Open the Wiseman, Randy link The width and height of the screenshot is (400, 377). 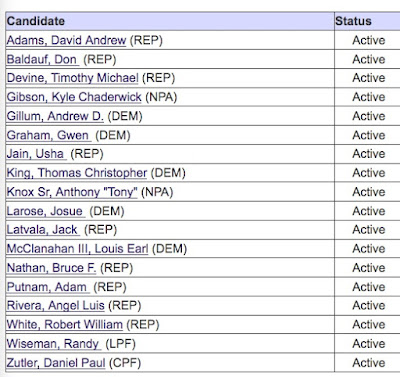pos(54,344)
